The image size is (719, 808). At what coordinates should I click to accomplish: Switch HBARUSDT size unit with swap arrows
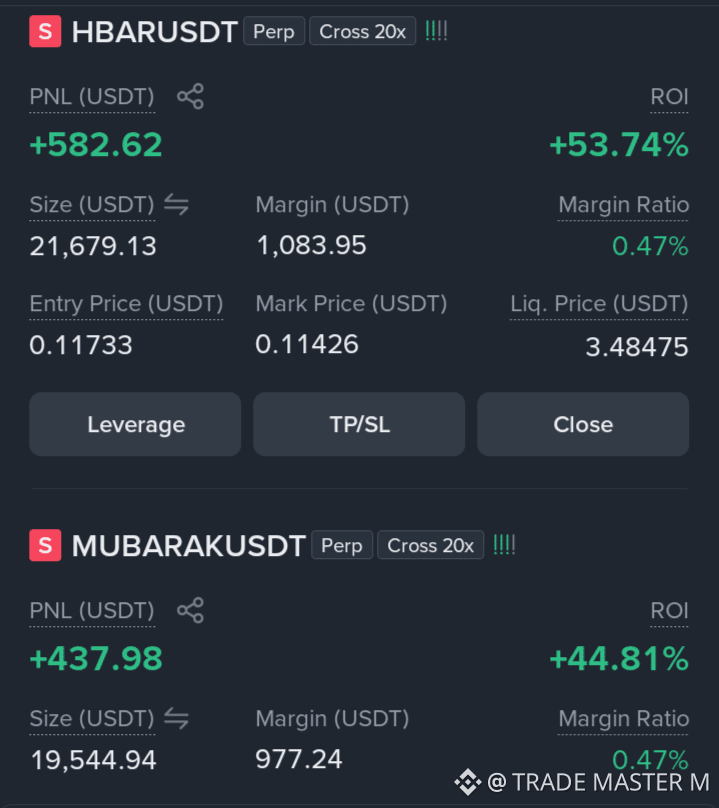tap(176, 205)
